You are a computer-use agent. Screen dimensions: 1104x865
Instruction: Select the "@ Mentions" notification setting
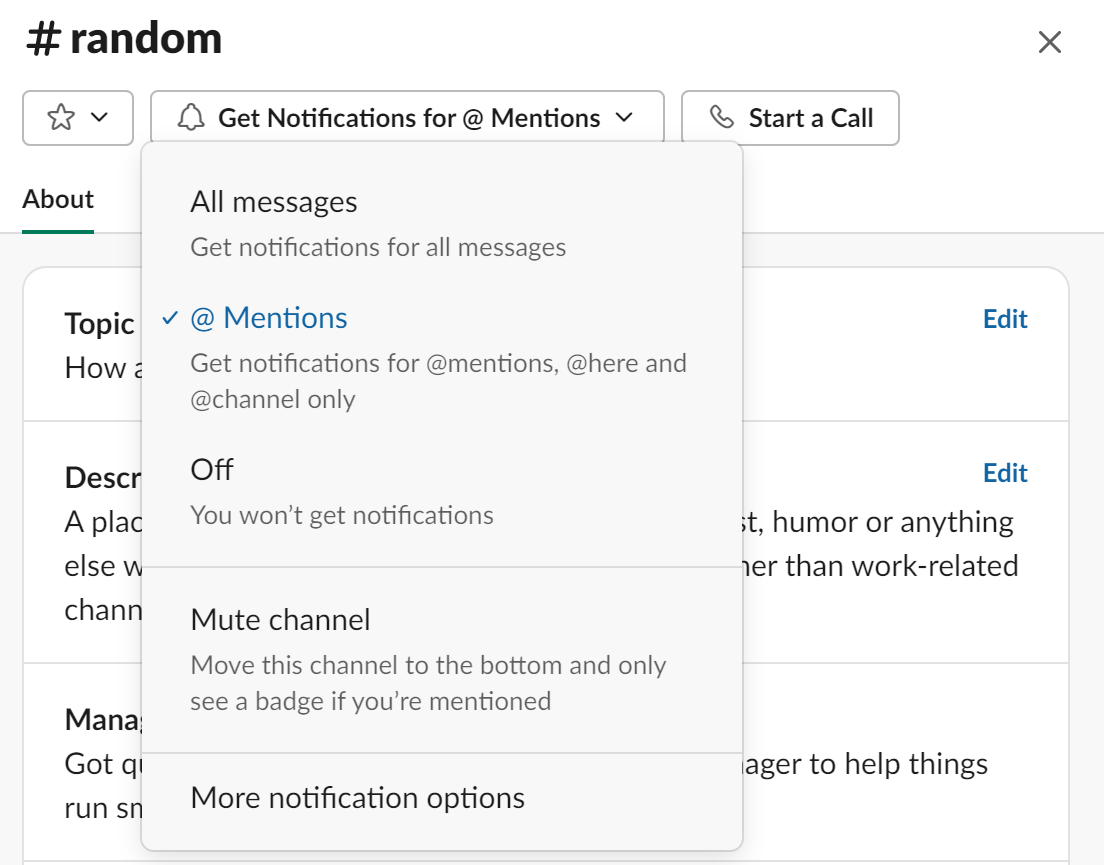pos(266,317)
